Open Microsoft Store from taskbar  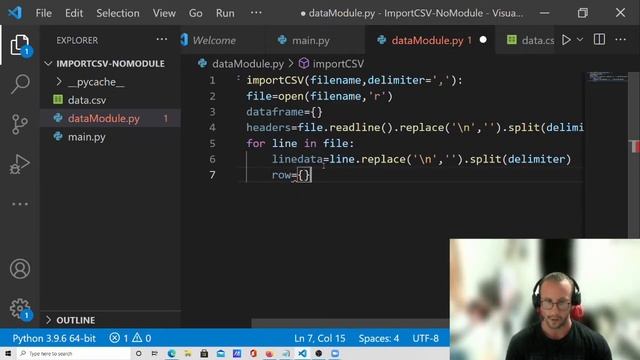pyautogui.click(x=204, y=353)
